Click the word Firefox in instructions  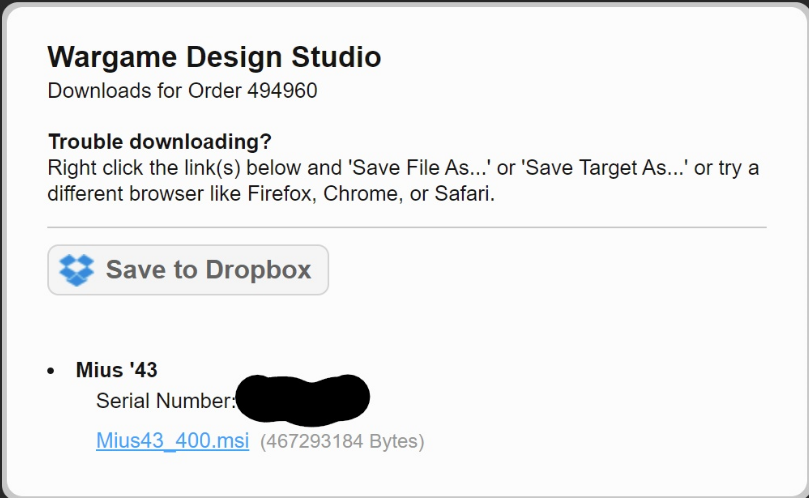[x=282, y=194]
